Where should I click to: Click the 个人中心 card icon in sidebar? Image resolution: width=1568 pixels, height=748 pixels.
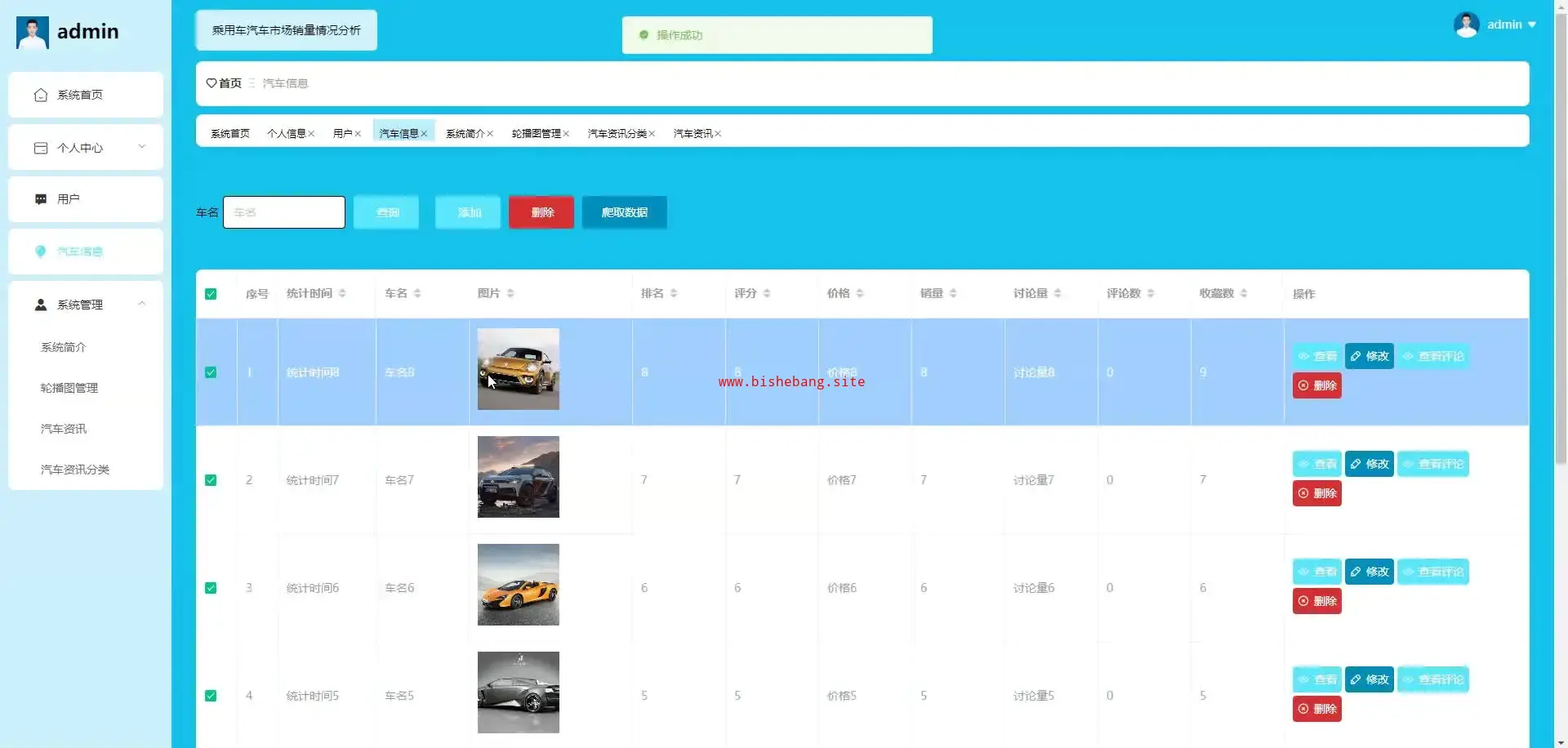point(40,148)
